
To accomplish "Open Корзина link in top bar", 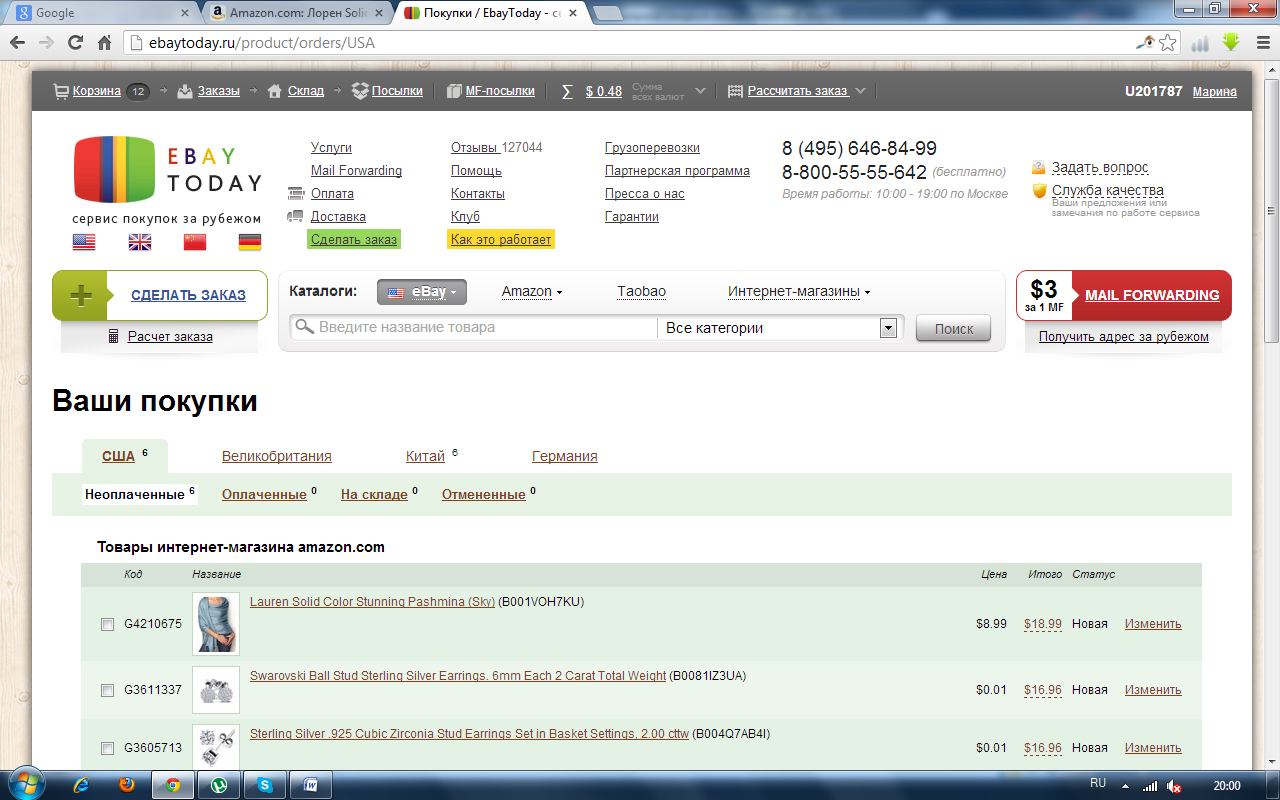I will 97,91.
